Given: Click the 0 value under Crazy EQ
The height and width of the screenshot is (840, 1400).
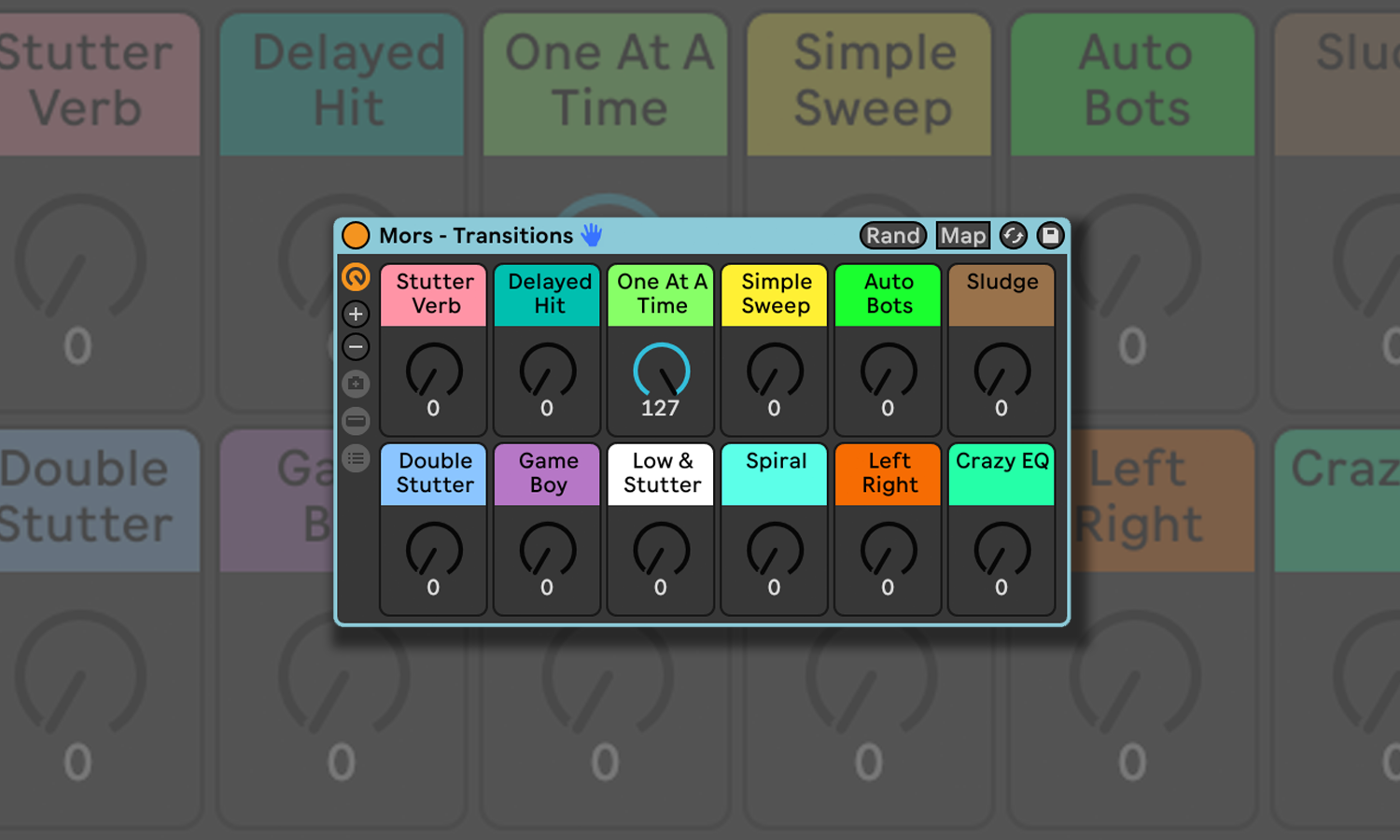Looking at the screenshot, I should [x=1001, y=587].
